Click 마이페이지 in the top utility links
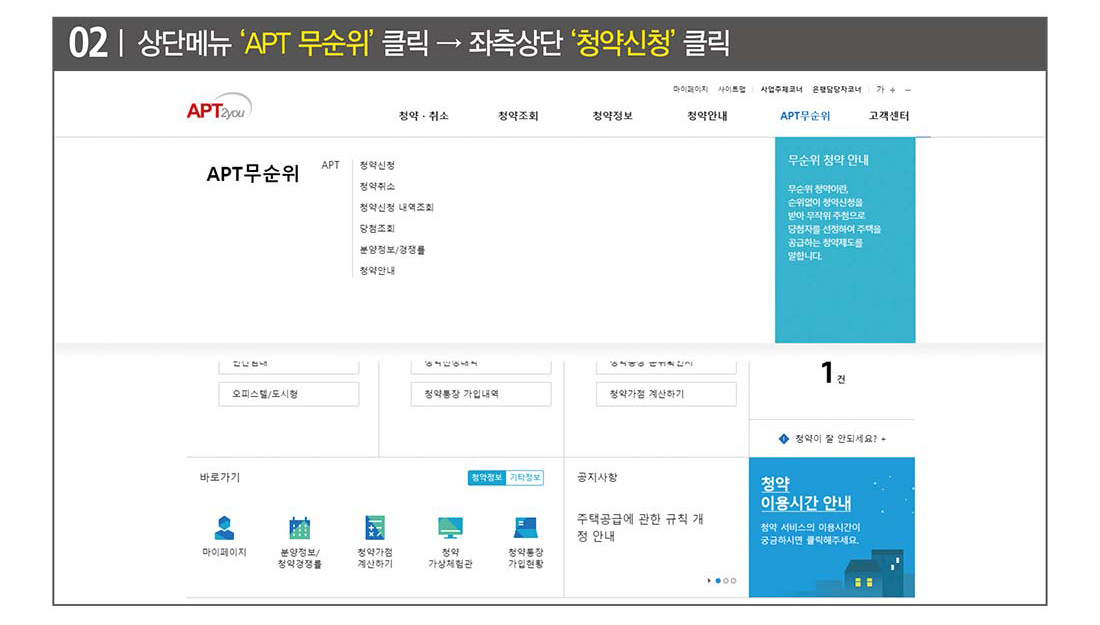This screenshot has height=625, width=1100. [690, 90]
